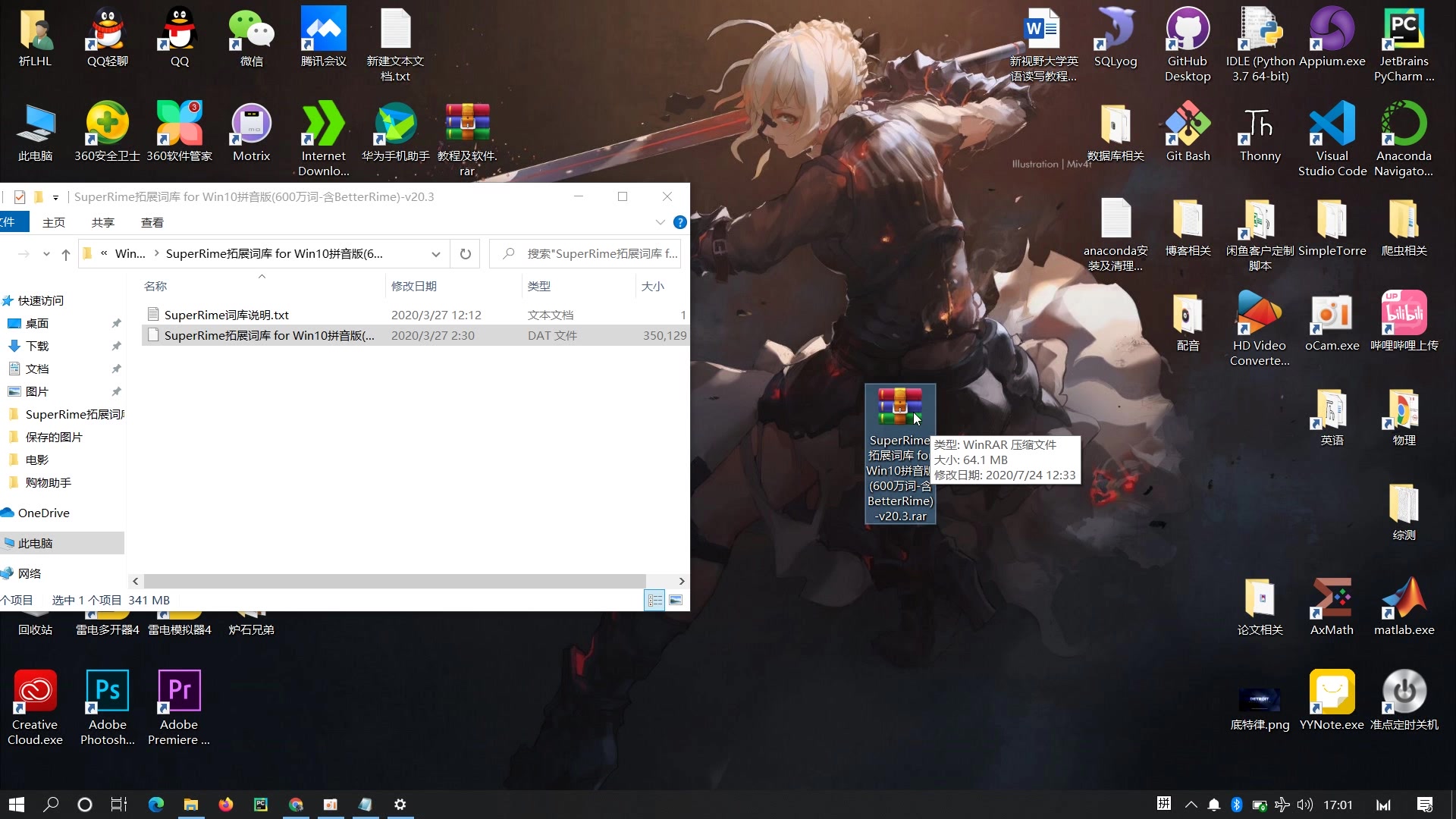Open the taskbar clock 17:01

(x=1338, y=805)
